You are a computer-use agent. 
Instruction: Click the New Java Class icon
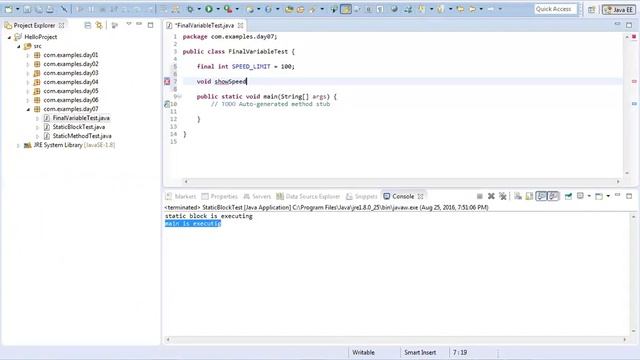coord(268,9)
